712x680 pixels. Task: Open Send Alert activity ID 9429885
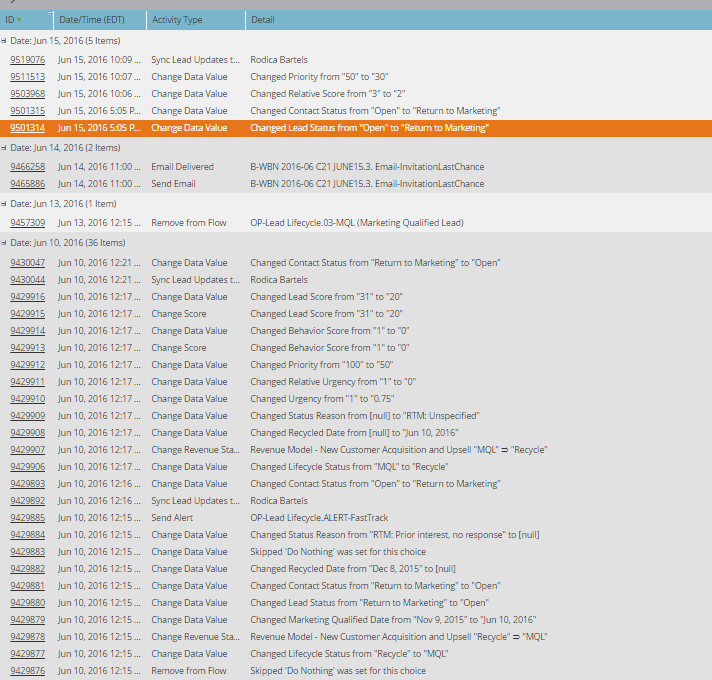click(28, 518)
